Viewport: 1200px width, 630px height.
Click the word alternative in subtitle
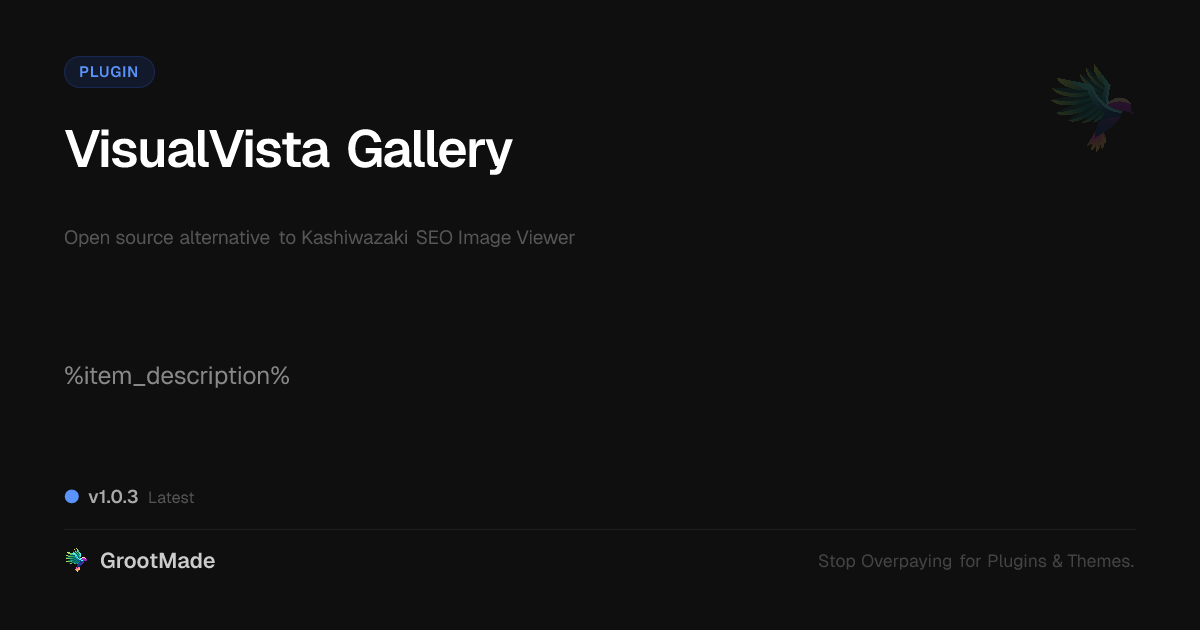[224, 238]
